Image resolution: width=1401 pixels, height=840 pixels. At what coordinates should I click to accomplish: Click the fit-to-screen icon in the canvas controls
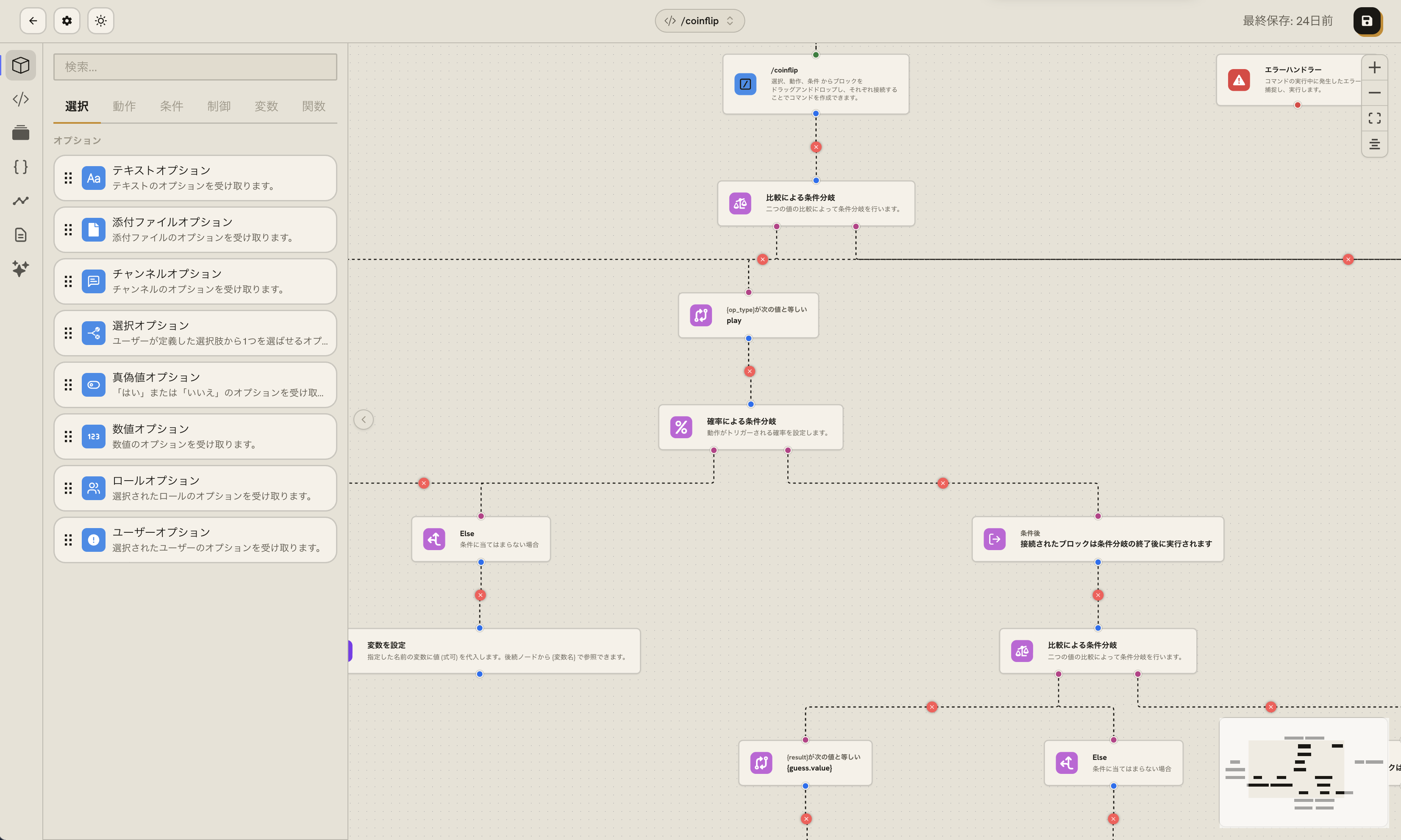(x=1374, y=118)
